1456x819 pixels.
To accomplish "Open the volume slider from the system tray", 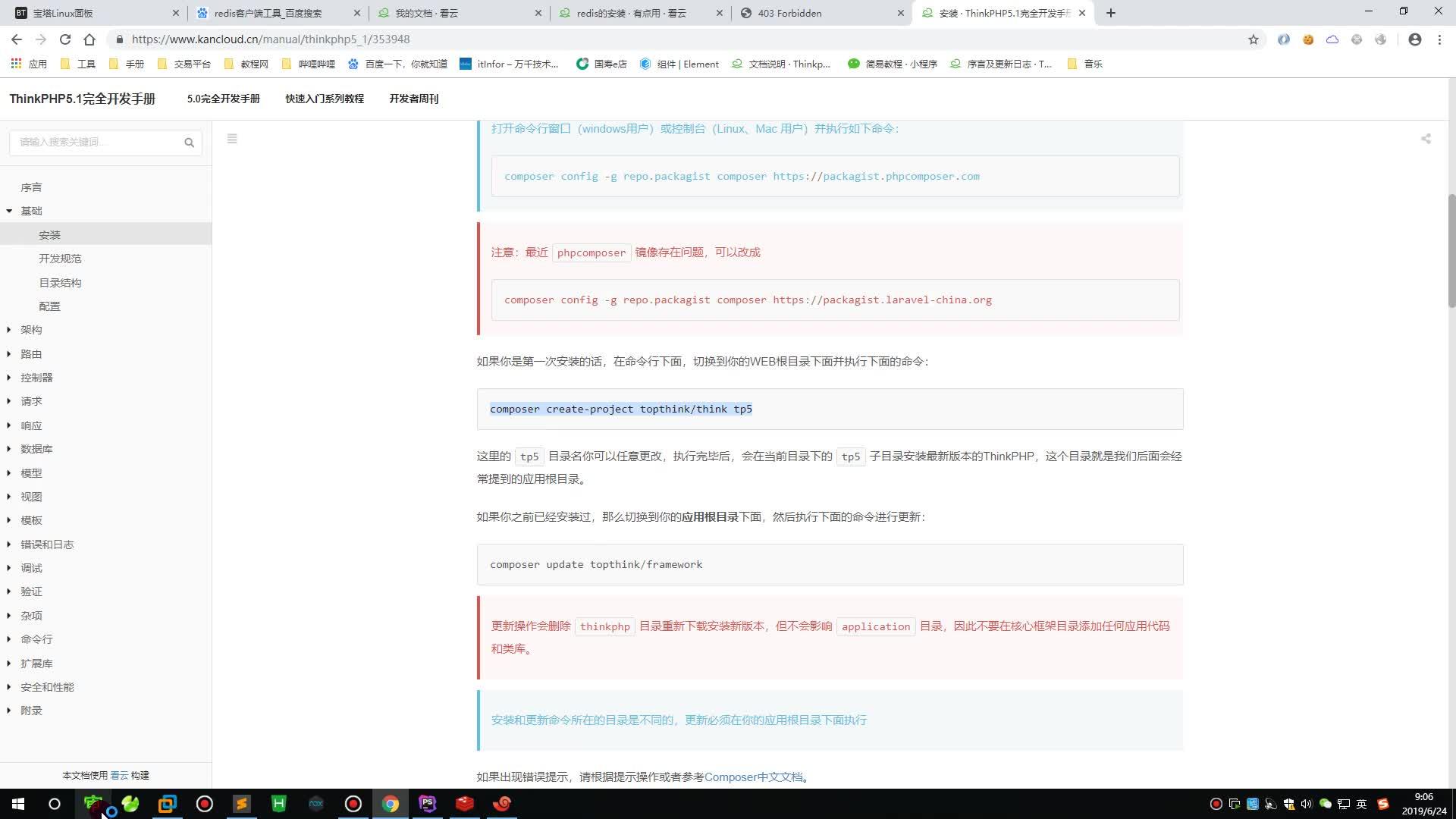I will click(x=1307, y=804).
